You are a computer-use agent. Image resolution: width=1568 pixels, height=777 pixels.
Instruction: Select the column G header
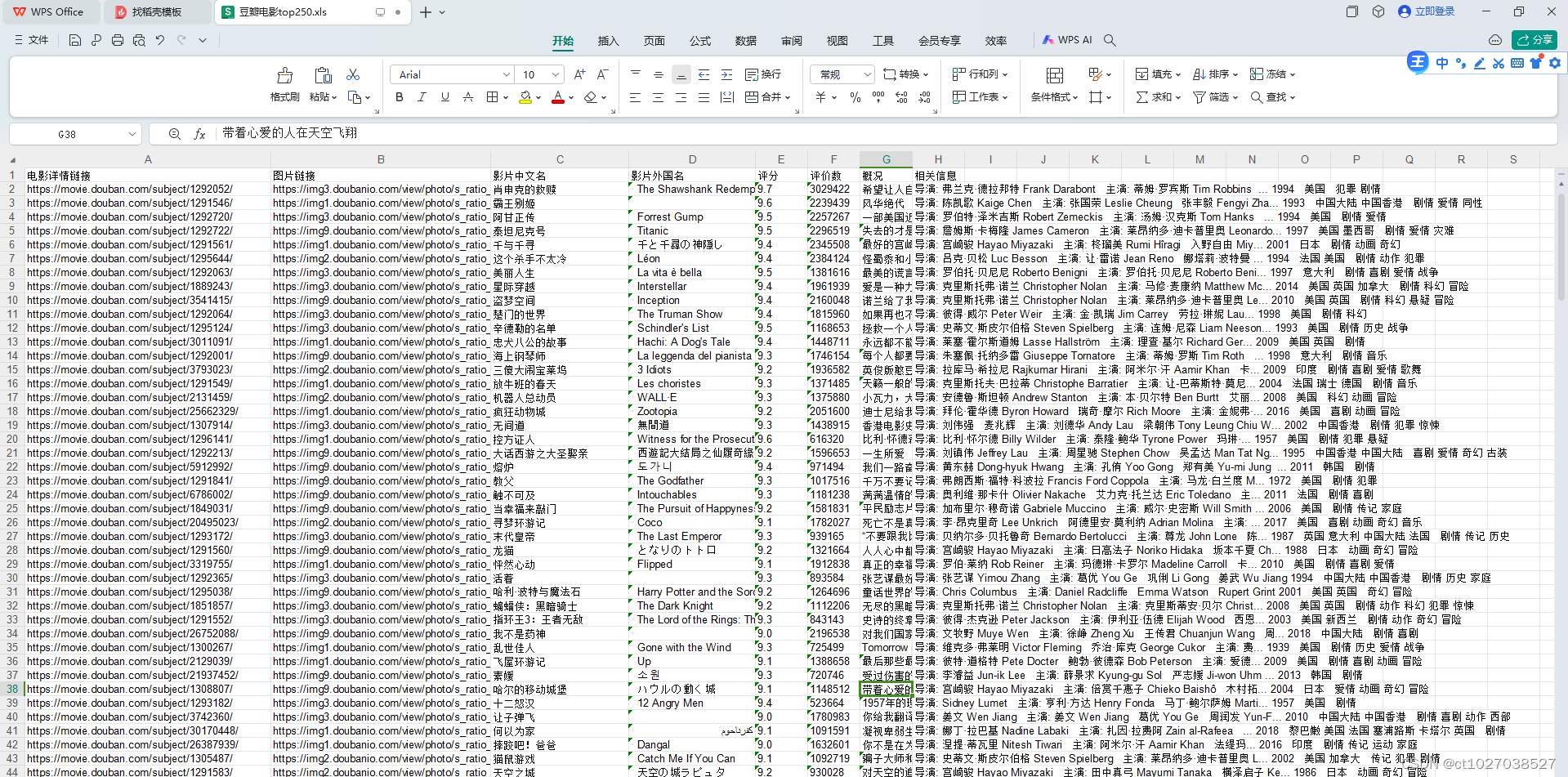tap(886, 160)
